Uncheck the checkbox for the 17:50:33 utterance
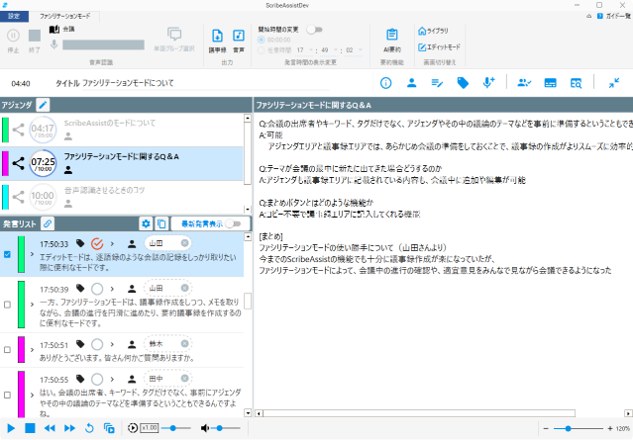Screen dimensions: 633x440 coord(7,254)
